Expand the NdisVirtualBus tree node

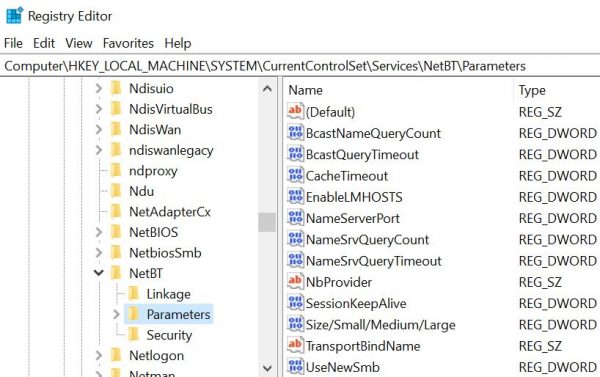99,109
